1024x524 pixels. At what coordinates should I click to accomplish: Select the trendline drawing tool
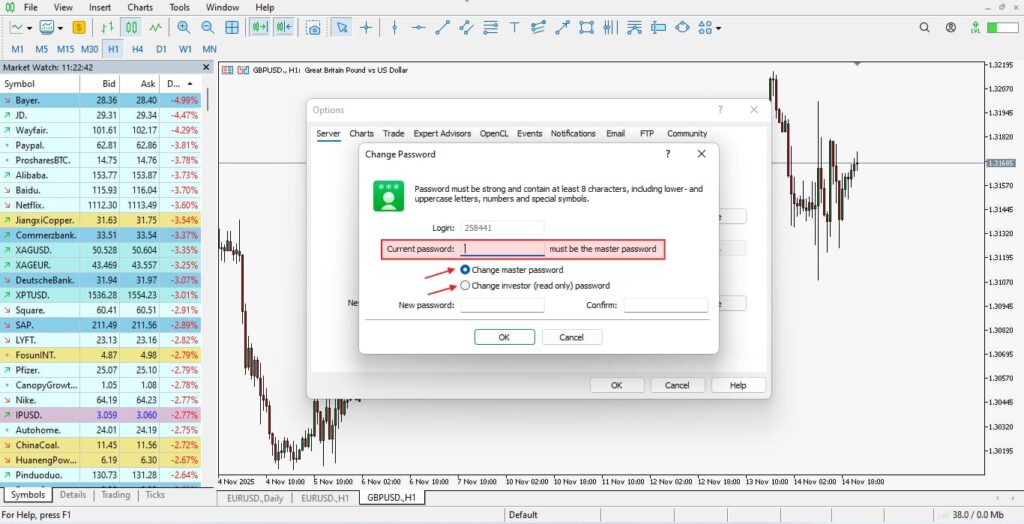(443, 27)
